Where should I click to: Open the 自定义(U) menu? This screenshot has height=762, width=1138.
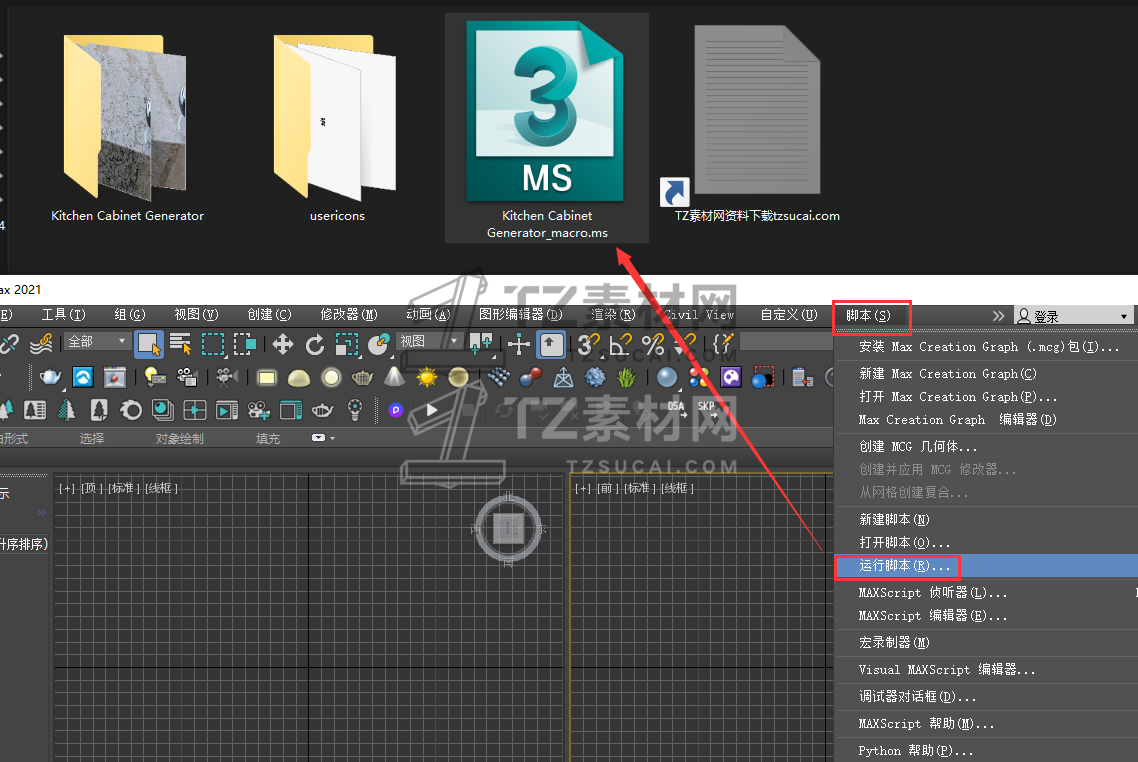coord(789,314)
